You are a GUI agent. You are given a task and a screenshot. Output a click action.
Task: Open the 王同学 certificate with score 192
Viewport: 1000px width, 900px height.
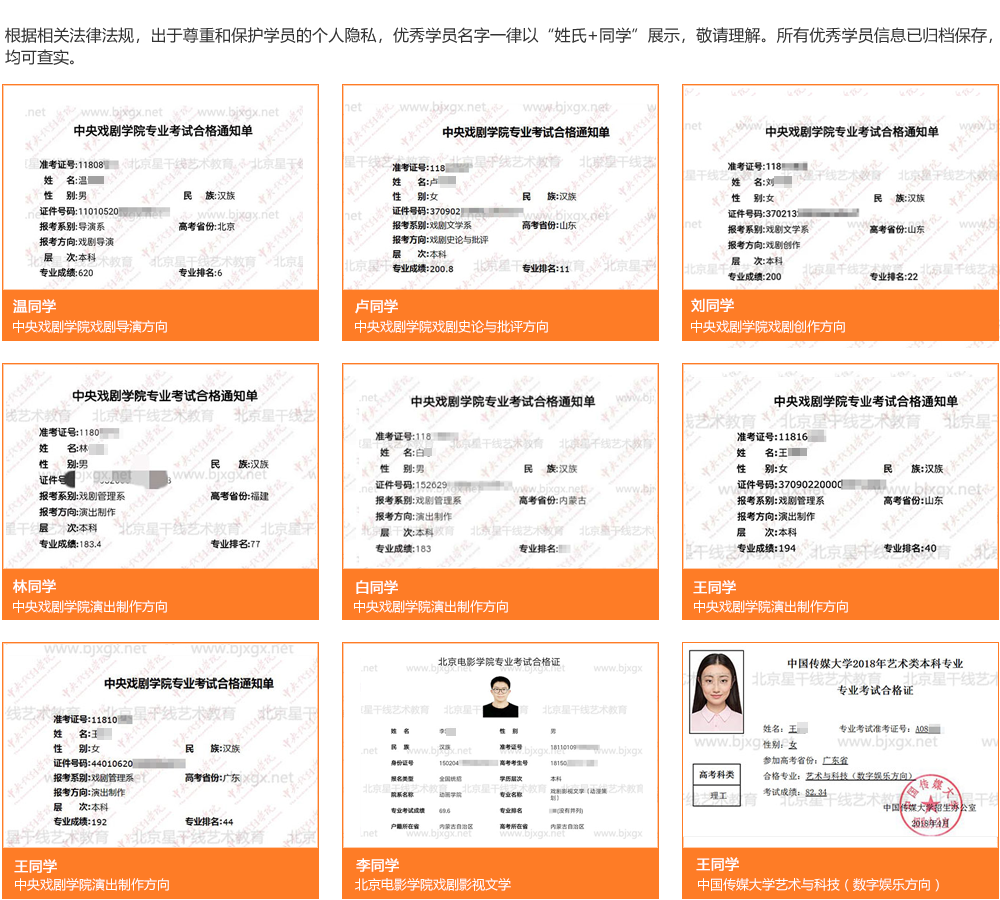click(x=160, y=745)
